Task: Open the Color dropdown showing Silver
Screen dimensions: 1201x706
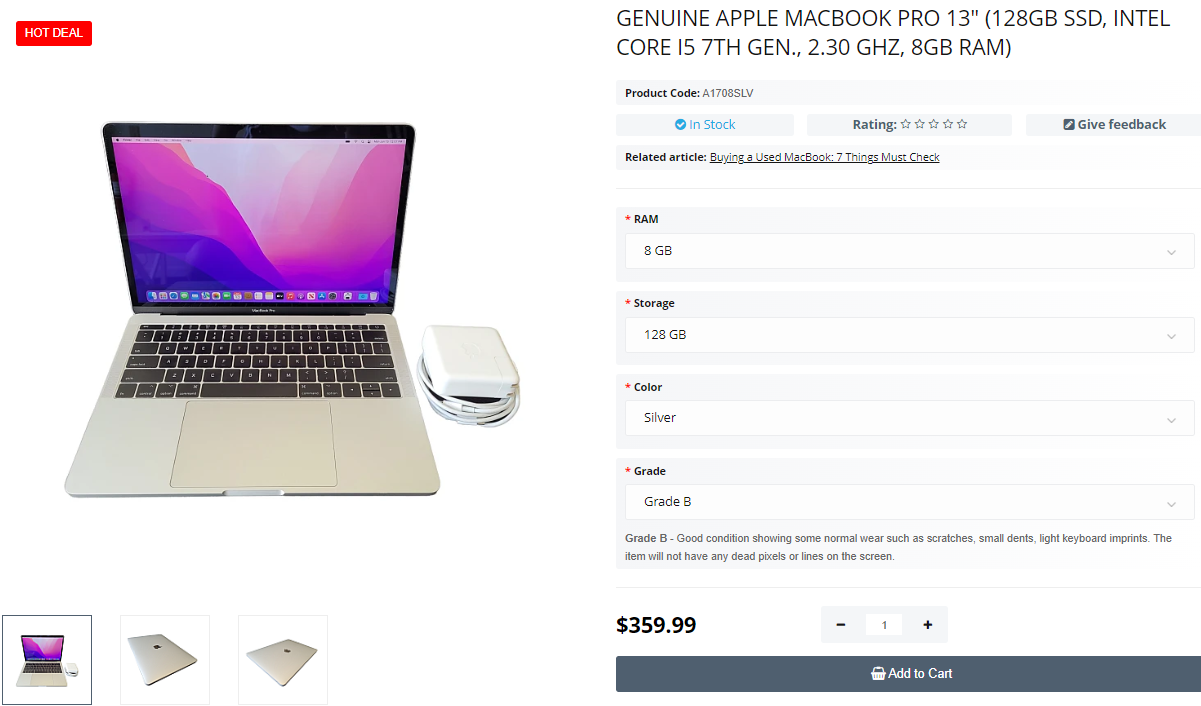Action: [x=910, y=418]
